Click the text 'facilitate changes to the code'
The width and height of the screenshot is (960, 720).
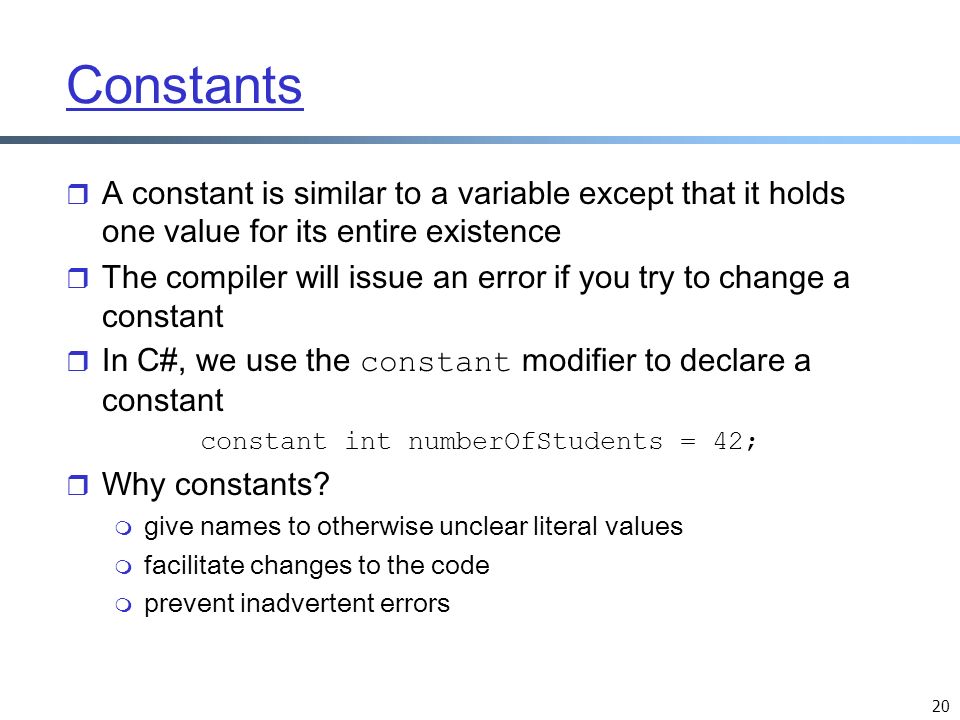(317, 565)
